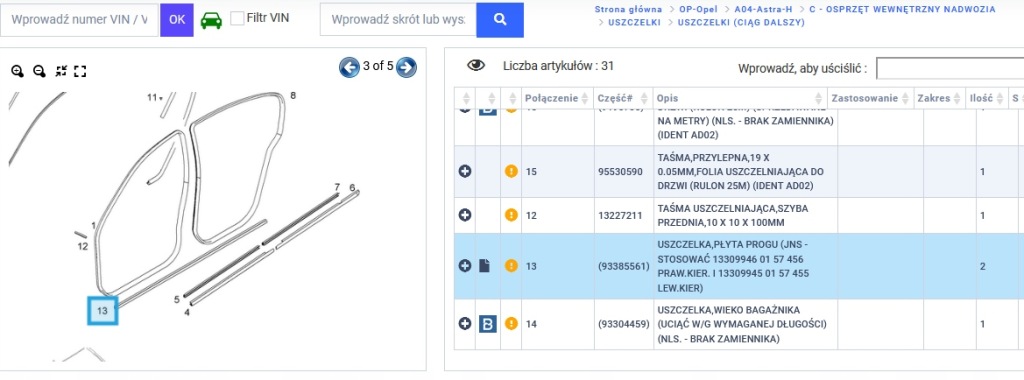The image size is (1024, 380).
Task: Sort table by Opis column
Action: [739, 98]
